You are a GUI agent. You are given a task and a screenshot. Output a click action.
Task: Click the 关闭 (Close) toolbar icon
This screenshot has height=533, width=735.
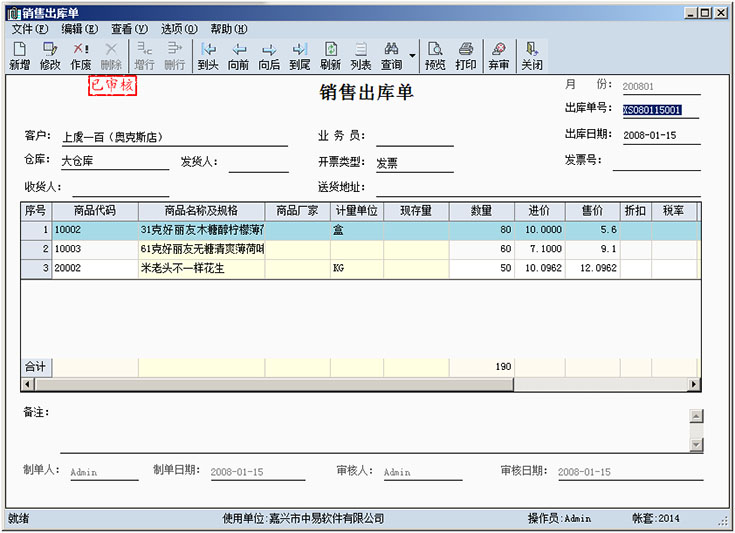click(x=532, y=56)
